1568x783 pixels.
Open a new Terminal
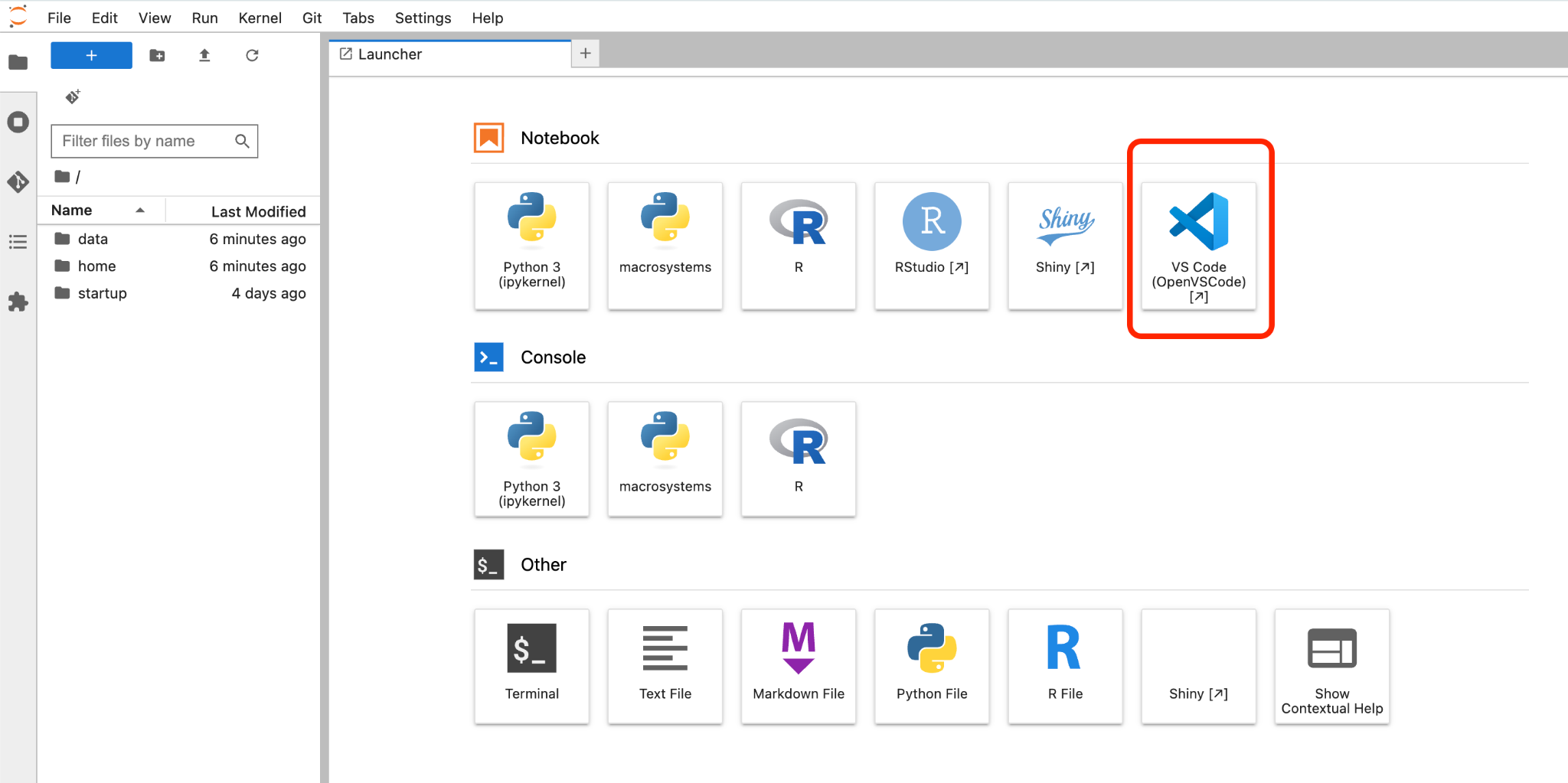pos(532,667)
